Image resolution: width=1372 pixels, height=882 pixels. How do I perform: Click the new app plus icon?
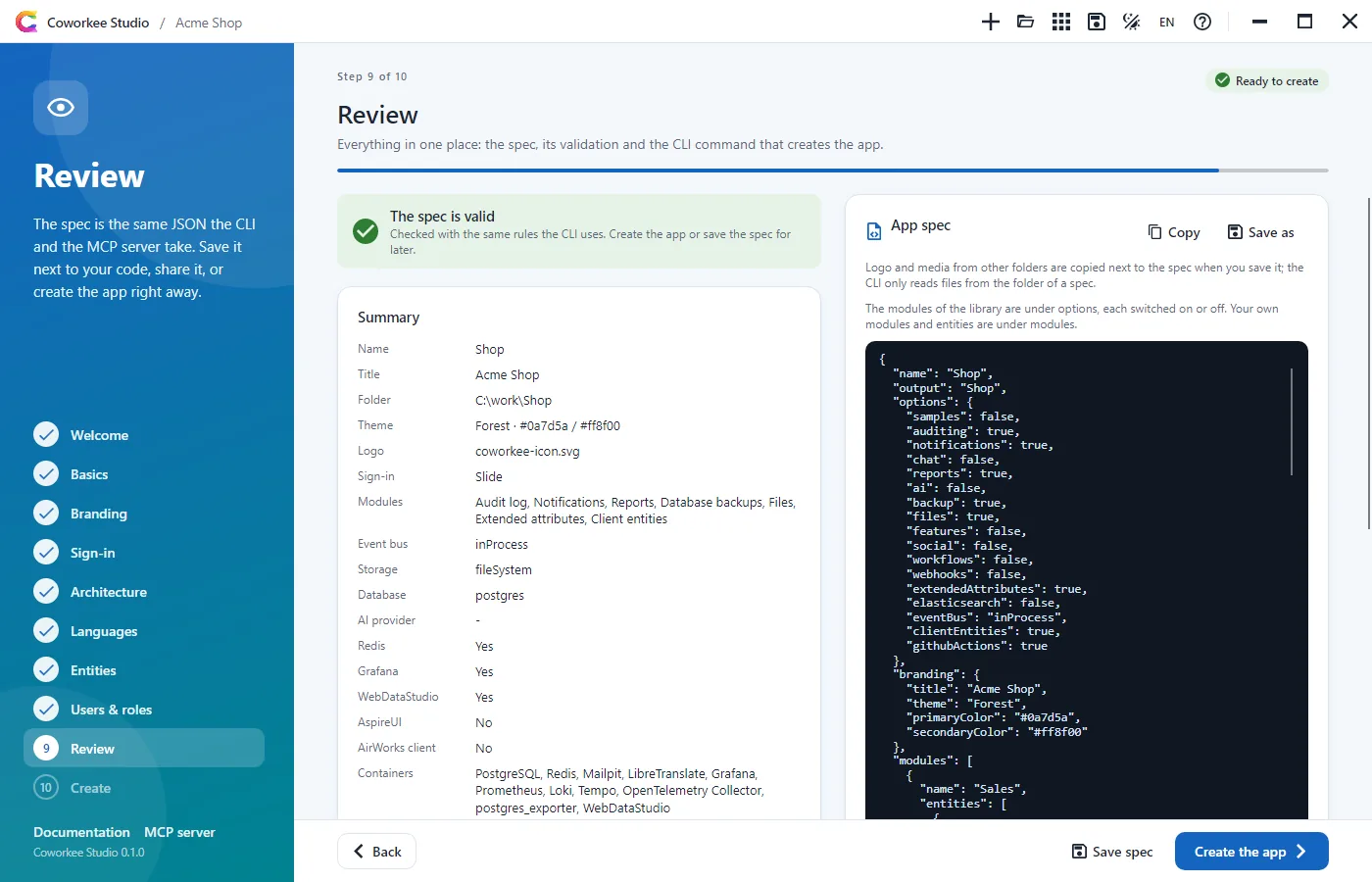pos(991,22)
